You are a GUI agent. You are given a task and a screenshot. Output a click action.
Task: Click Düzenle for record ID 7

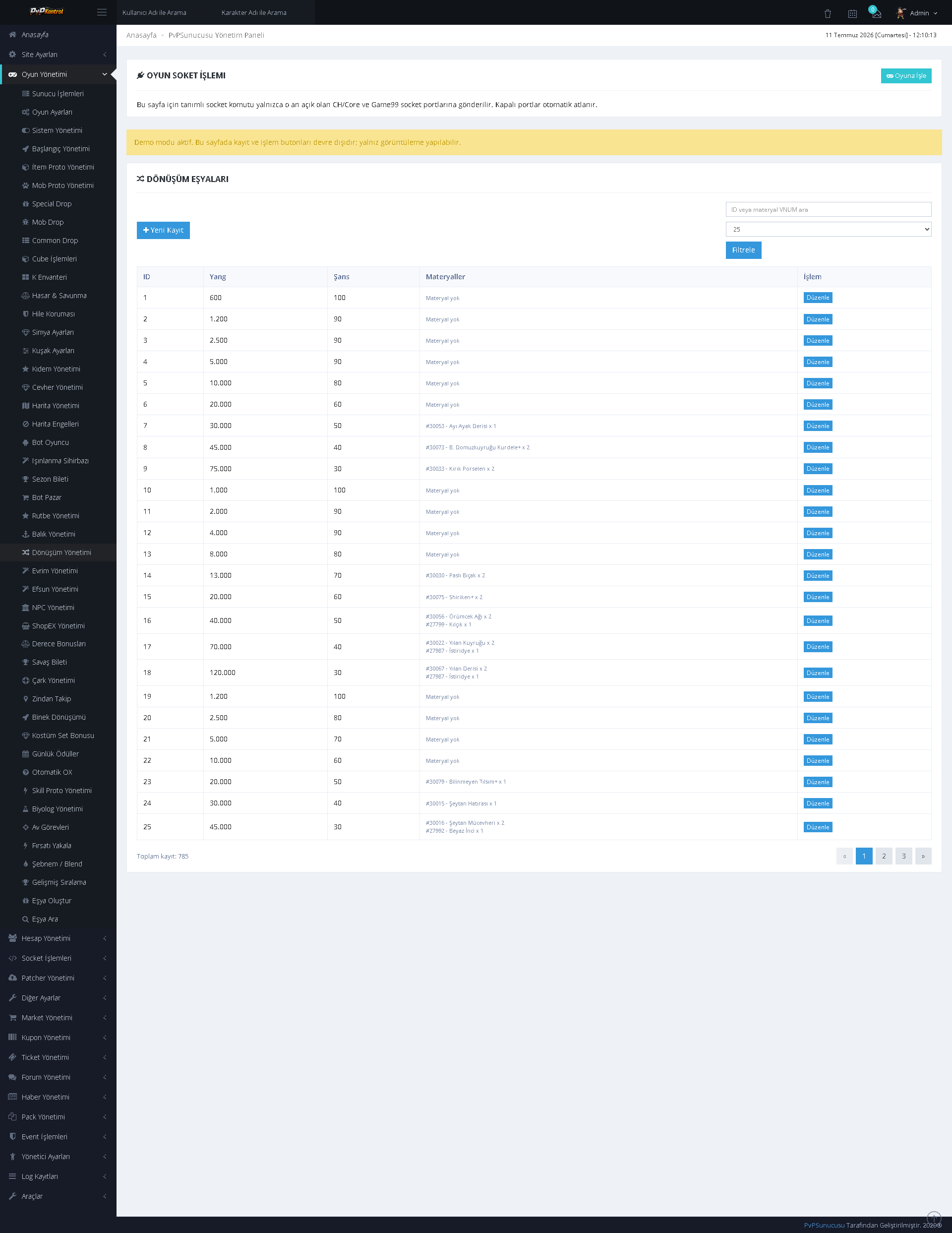(817, 426)
